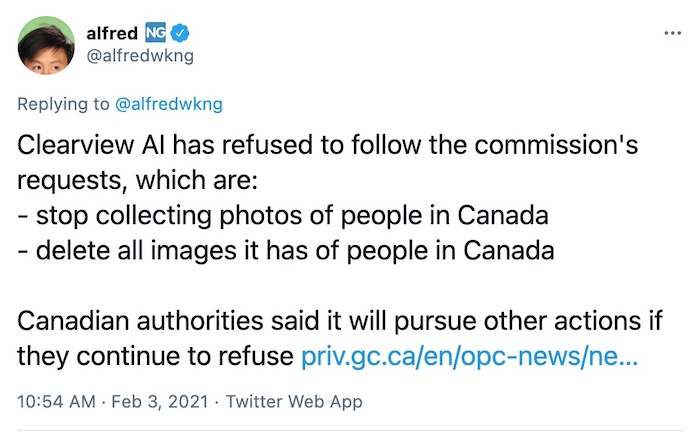Click the 10:54 AM timestamp

click(56, 401)
